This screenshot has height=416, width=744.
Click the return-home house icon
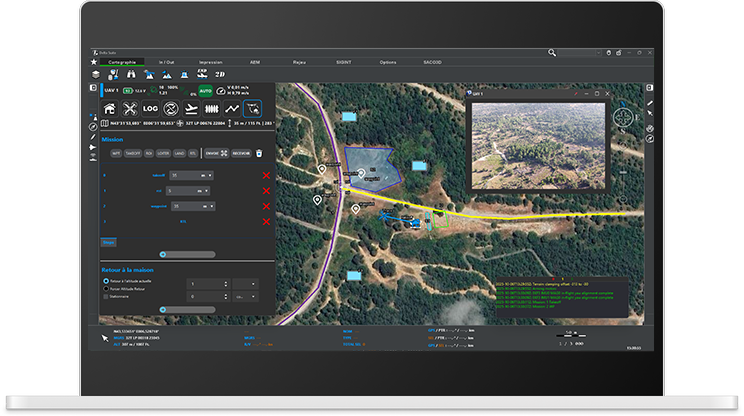pyautogui.click(x=110, y=108)
